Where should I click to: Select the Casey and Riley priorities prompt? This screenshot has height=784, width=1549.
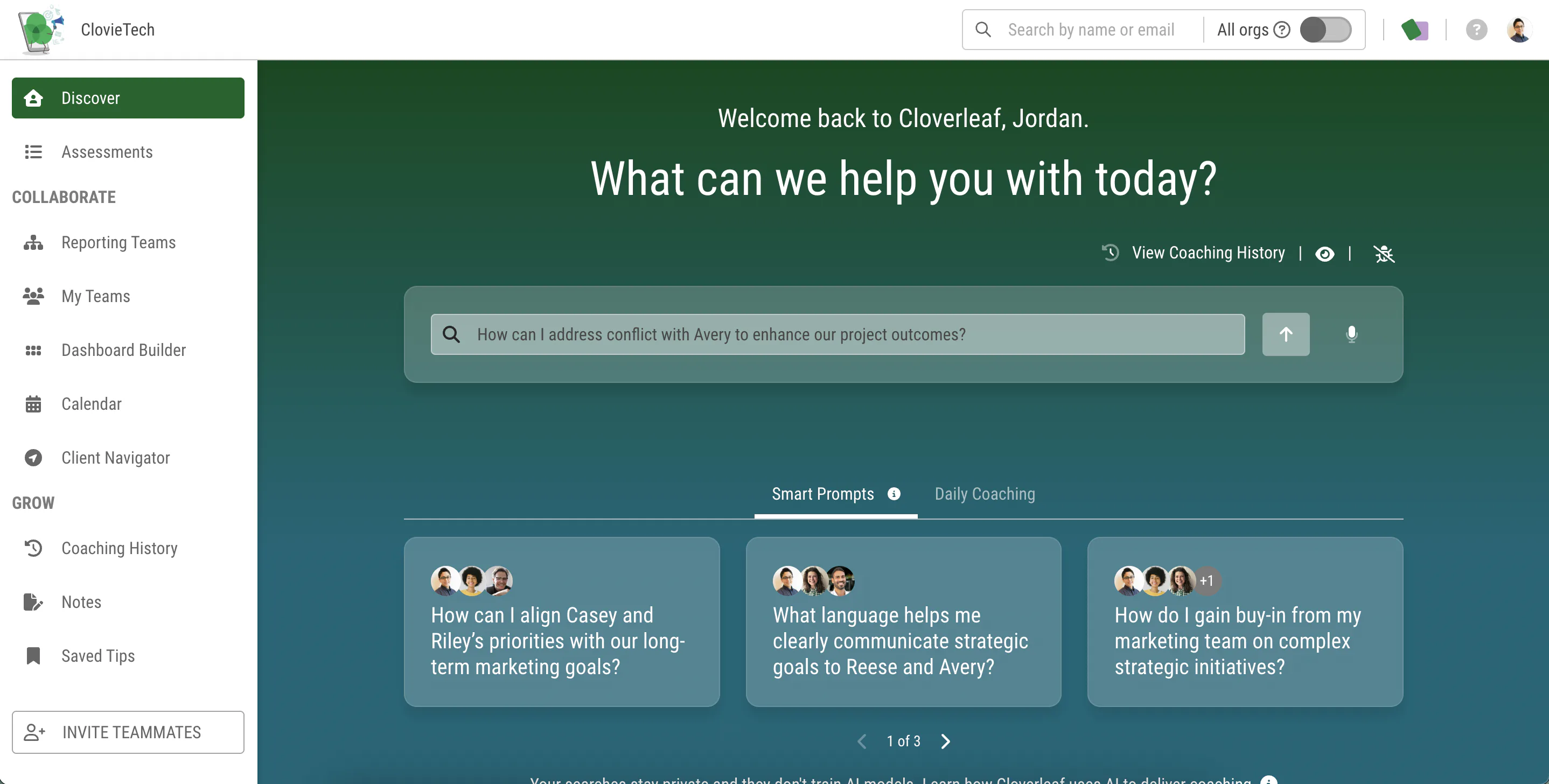coord(562,622)
